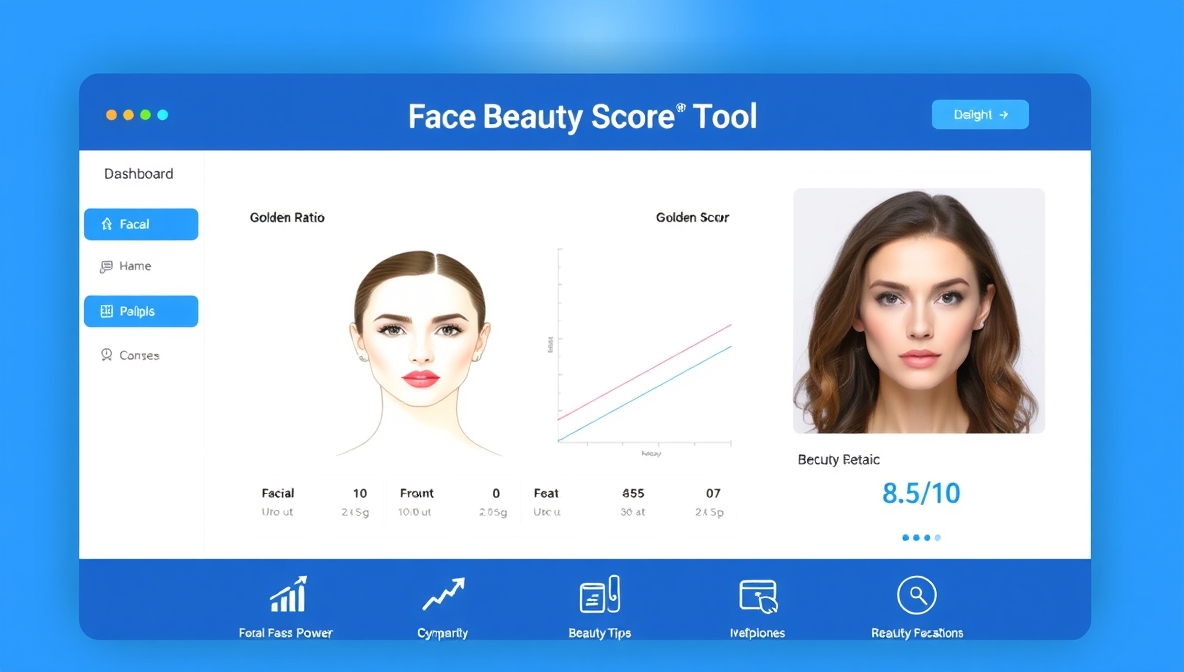This screenshot has width=1184, height=672.
Task: Click the Conses sidebar link
Action: point(138,355)
